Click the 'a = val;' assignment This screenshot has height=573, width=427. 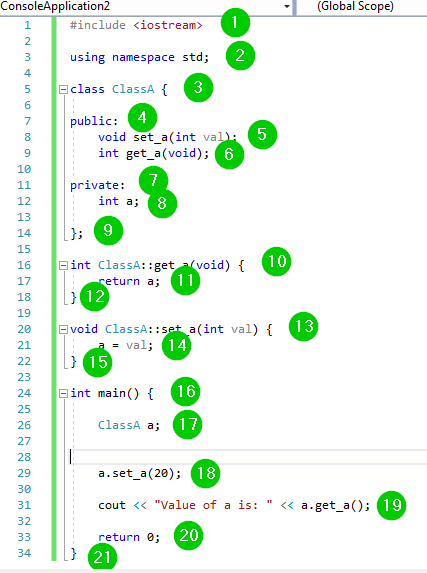125,345
